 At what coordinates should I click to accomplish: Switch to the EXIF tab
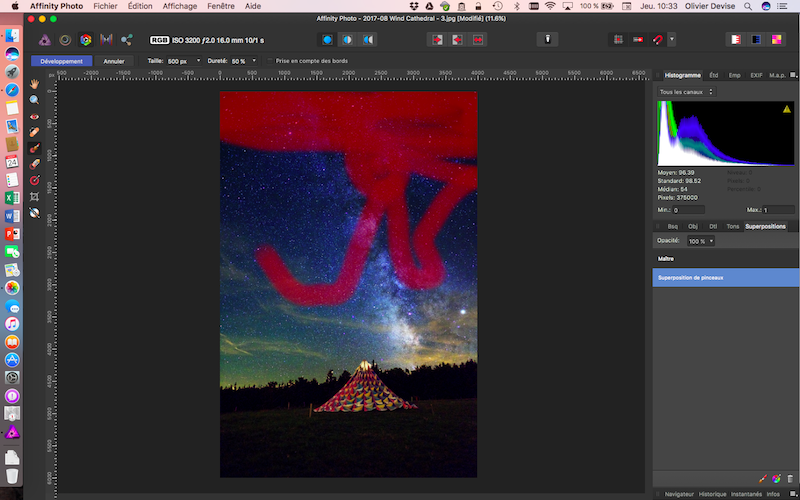click(756, 75)
